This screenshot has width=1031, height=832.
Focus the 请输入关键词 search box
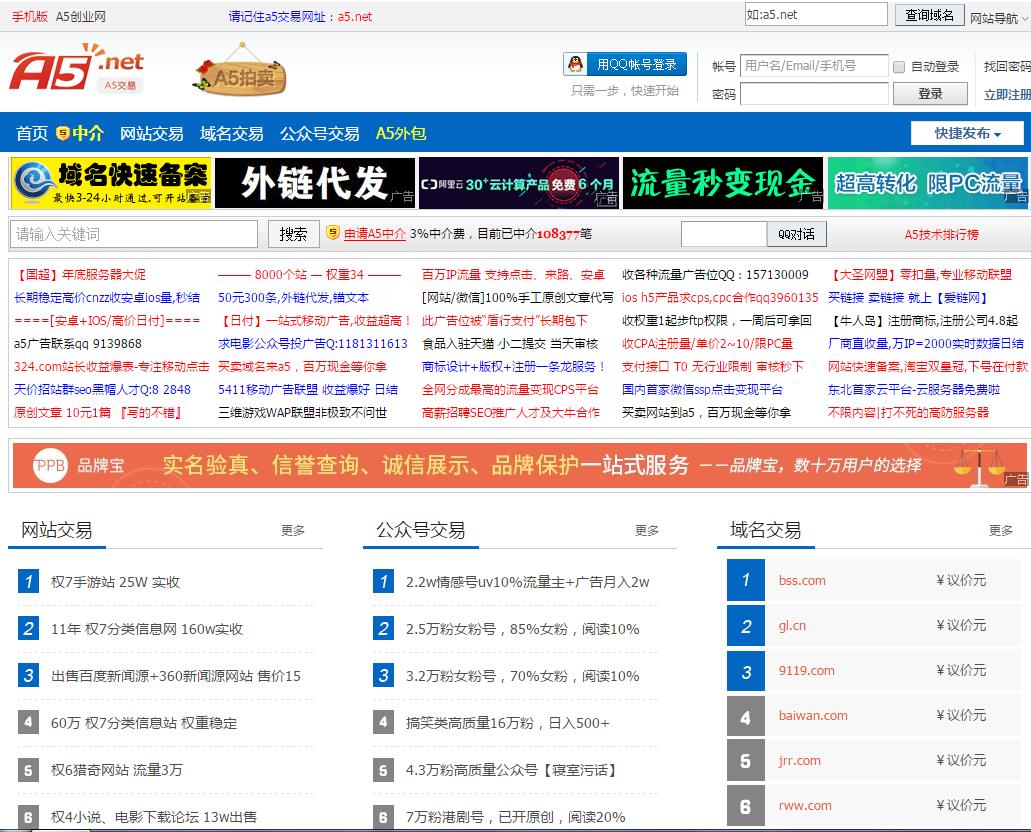pos(133,234)
